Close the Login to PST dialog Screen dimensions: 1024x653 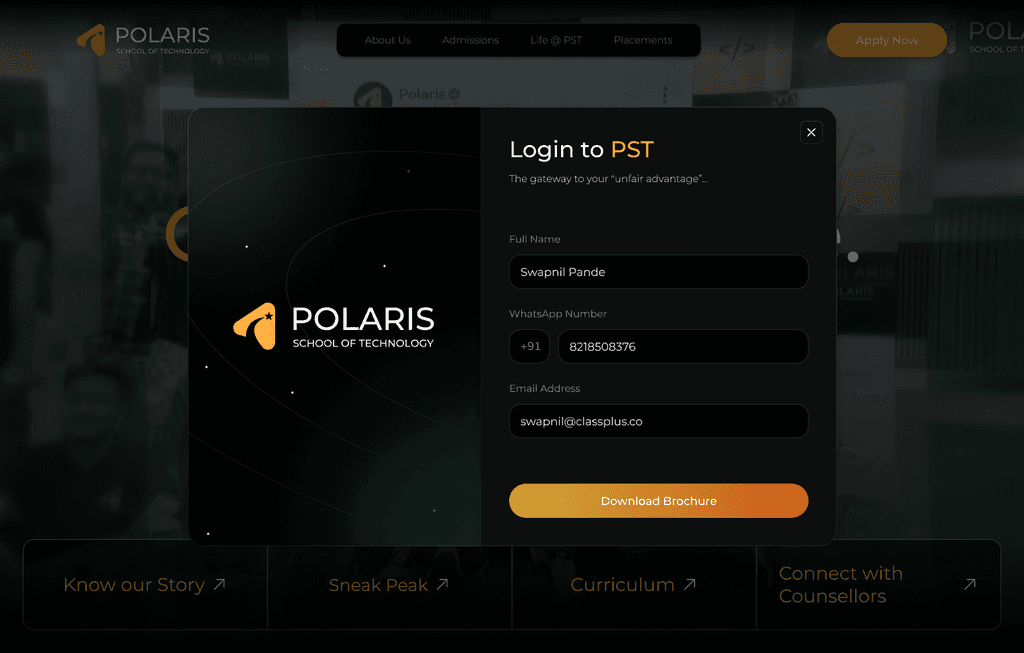(811, 133)
